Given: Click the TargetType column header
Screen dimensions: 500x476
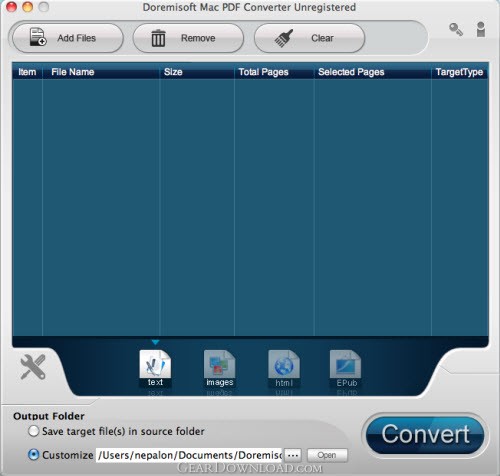Looking at the screenshot, I should pos(460,72).
